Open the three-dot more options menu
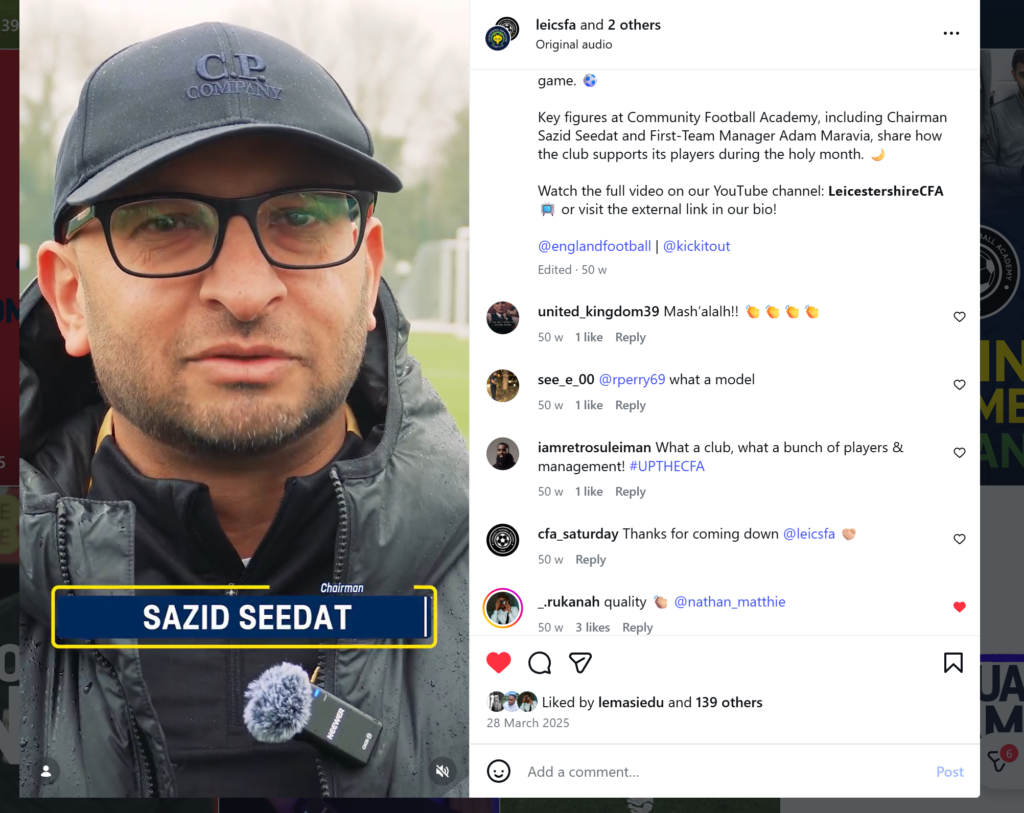The height and width of the screenshot is (813, 1024). tap(951, 33)
